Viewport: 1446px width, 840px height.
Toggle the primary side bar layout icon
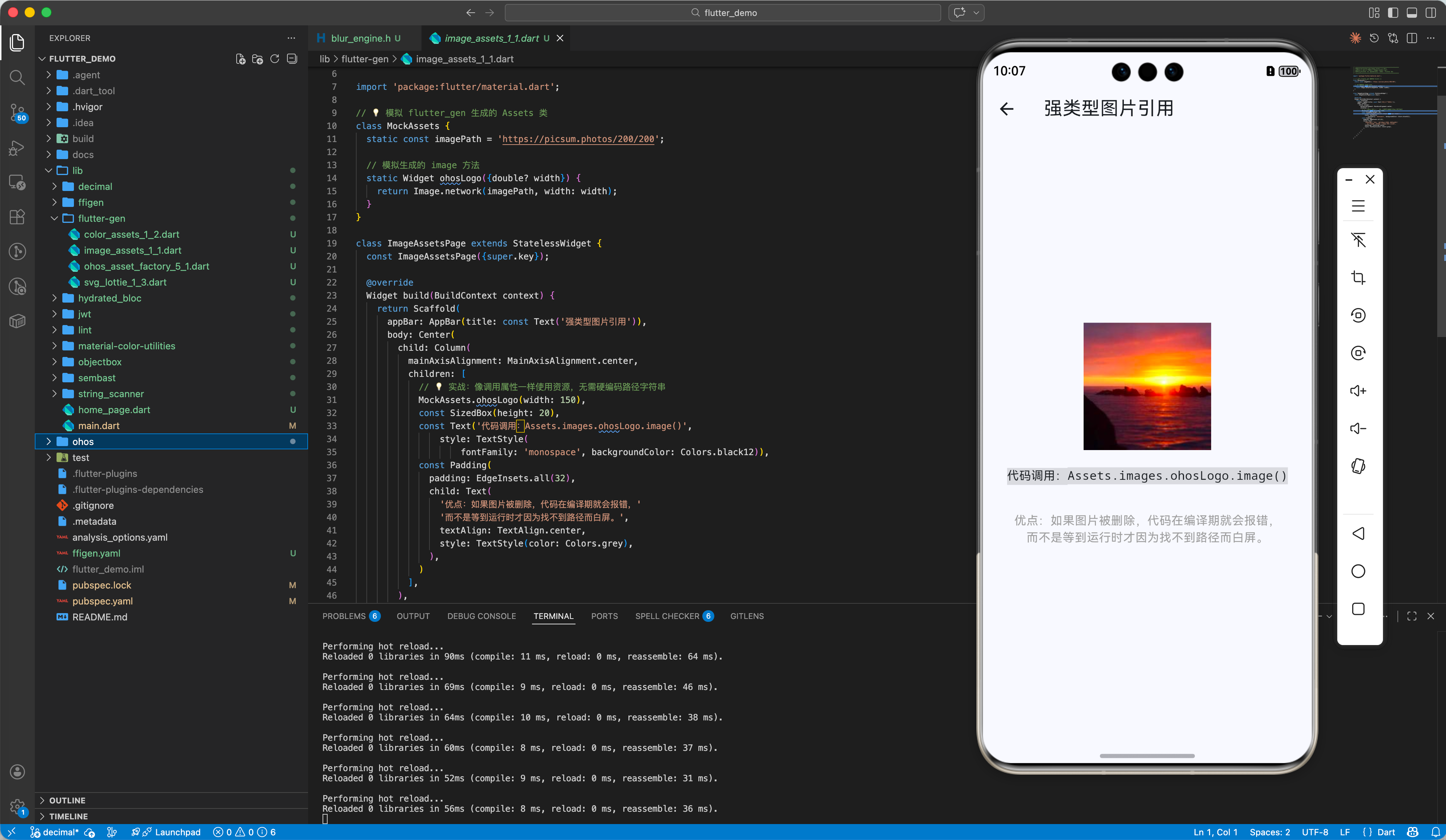(1393, 13)
